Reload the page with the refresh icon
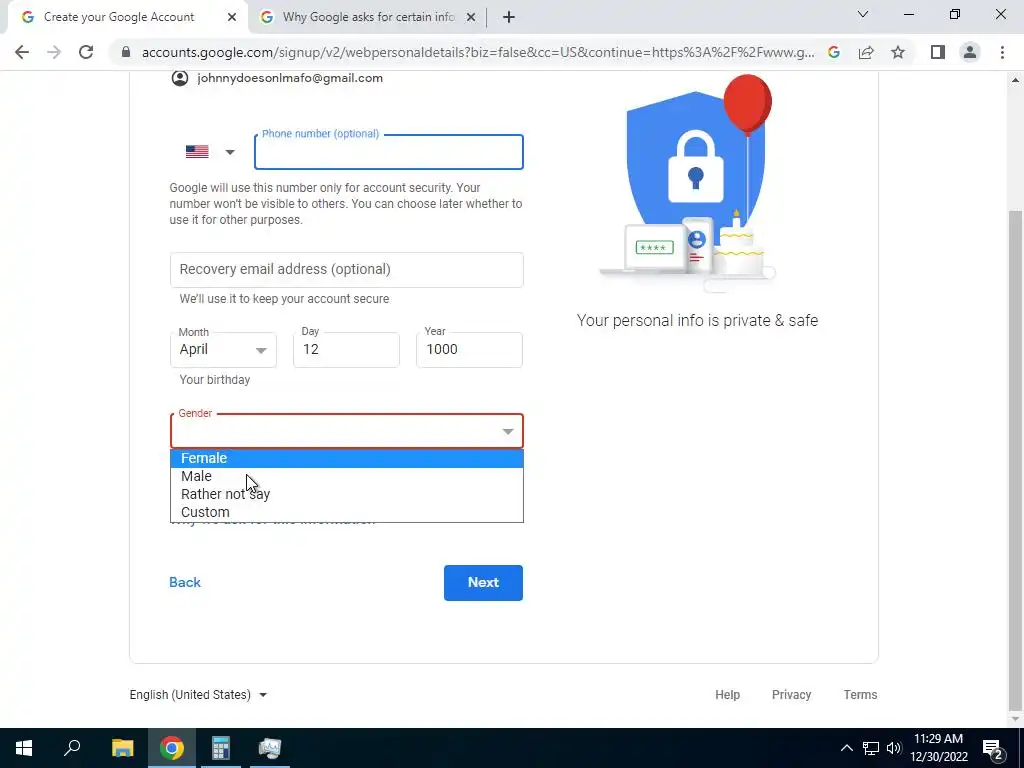This screenshot has width=1024, height=768. coord(86,52)
